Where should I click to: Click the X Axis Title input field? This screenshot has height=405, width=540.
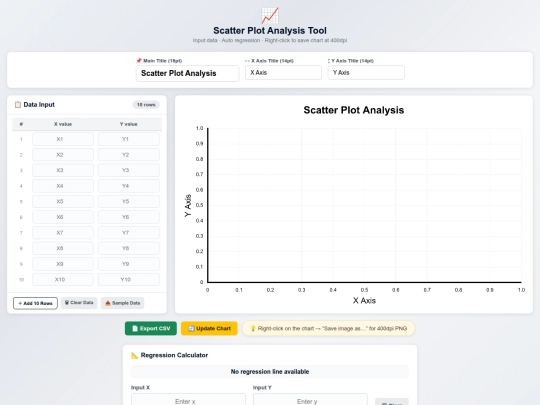pyautogui.click(x=283, y=73)
